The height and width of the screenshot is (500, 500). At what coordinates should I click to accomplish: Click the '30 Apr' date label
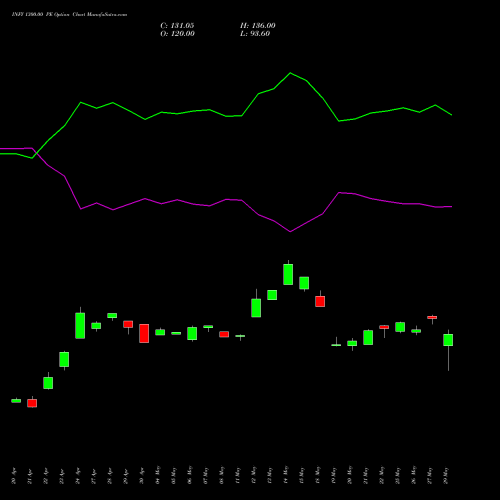pos(142,476)
